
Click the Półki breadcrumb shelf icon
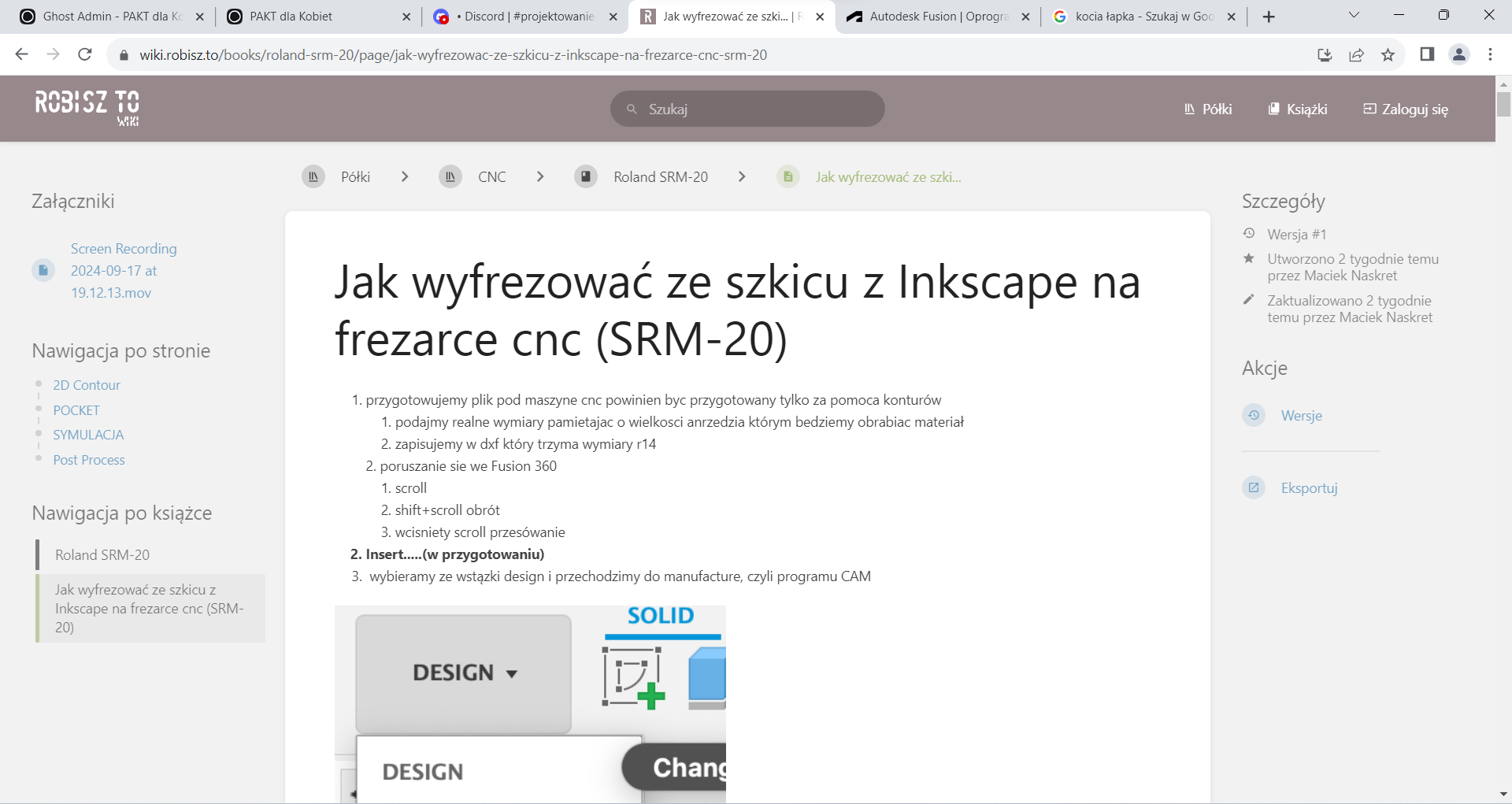(x=313, y=176)
